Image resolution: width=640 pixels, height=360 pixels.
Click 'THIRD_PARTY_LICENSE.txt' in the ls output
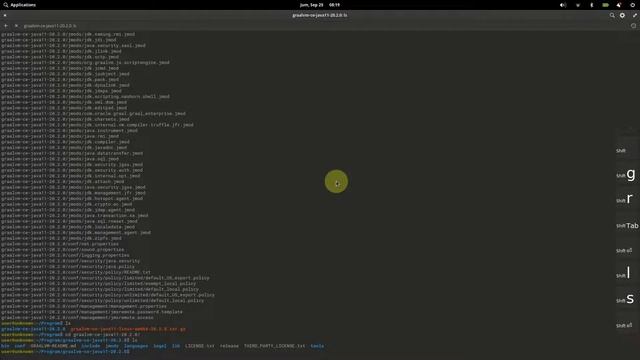pyautogui.click(x=275, y=346)
